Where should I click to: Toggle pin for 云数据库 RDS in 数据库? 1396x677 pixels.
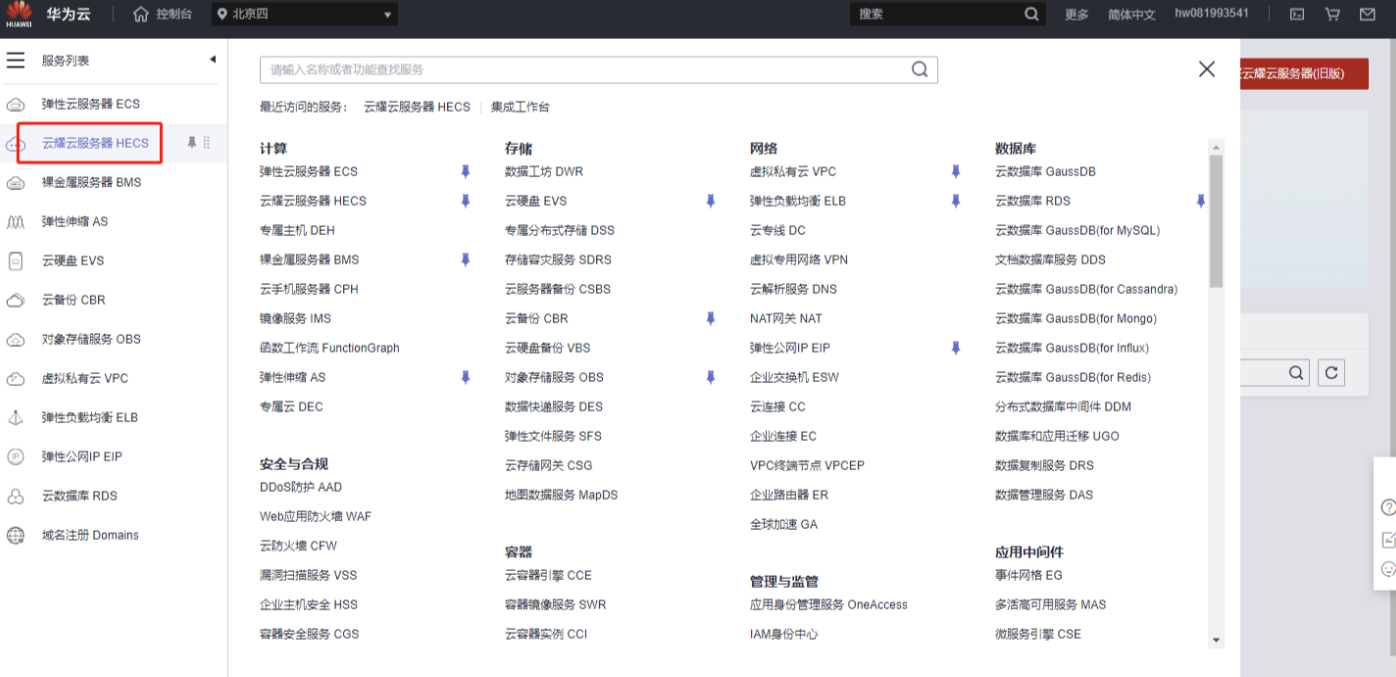coord(1201,201)
